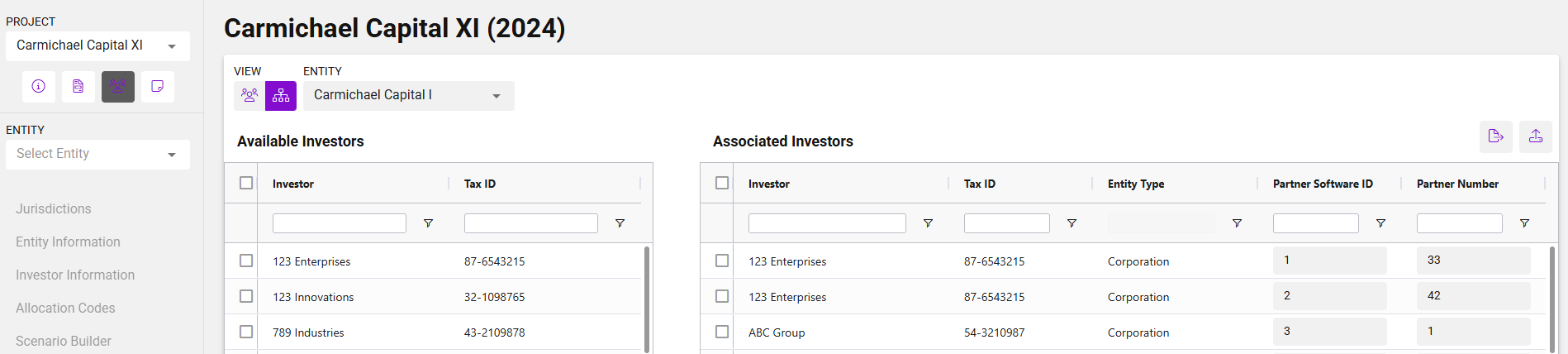This screenshot has height=354, width=1568.
Task: Open the Carmichael Capital I entity dropdown
Action: 408,96
